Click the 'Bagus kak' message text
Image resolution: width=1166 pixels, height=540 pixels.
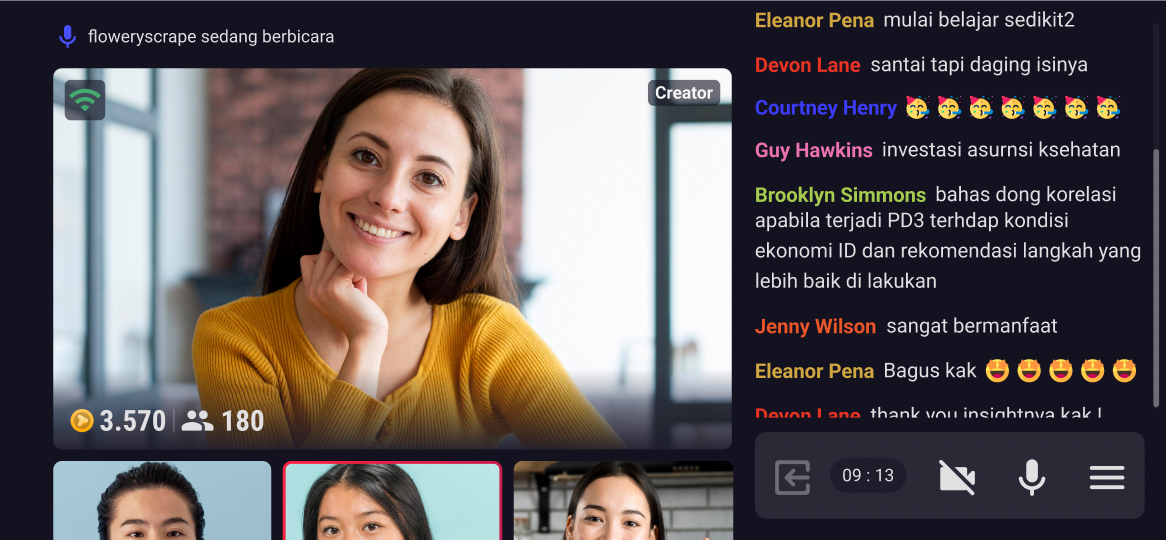930,370
